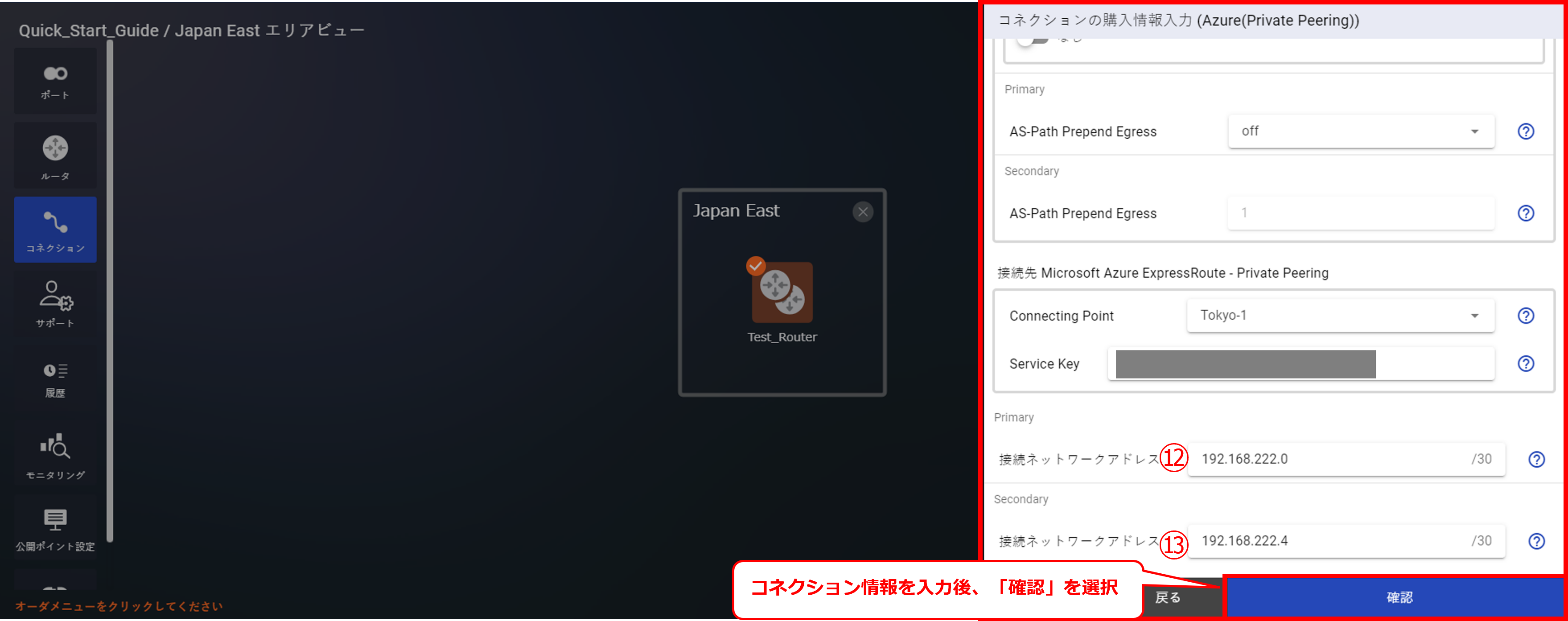Edit Primary 接続ネットワークアドレス field 192.168.222.0
The width and height of the screenshot is (1568, 621).
[1346, 459]
